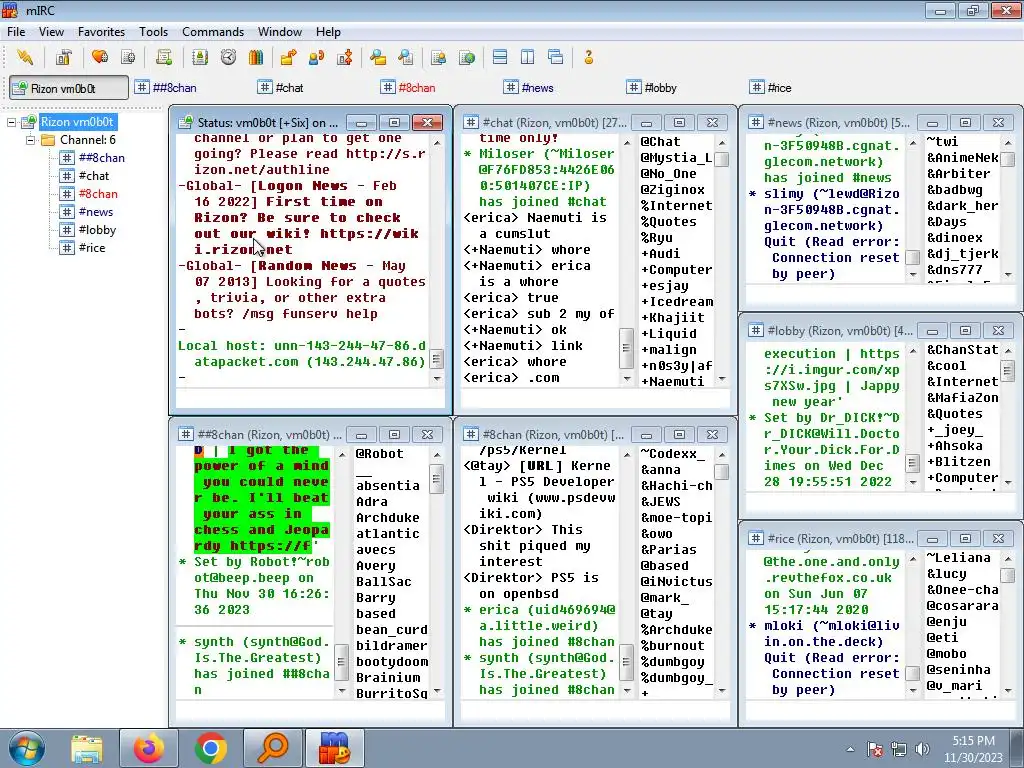Switch to ##8chan in the switchbar
1024x768 pixels.
point(166,88)
